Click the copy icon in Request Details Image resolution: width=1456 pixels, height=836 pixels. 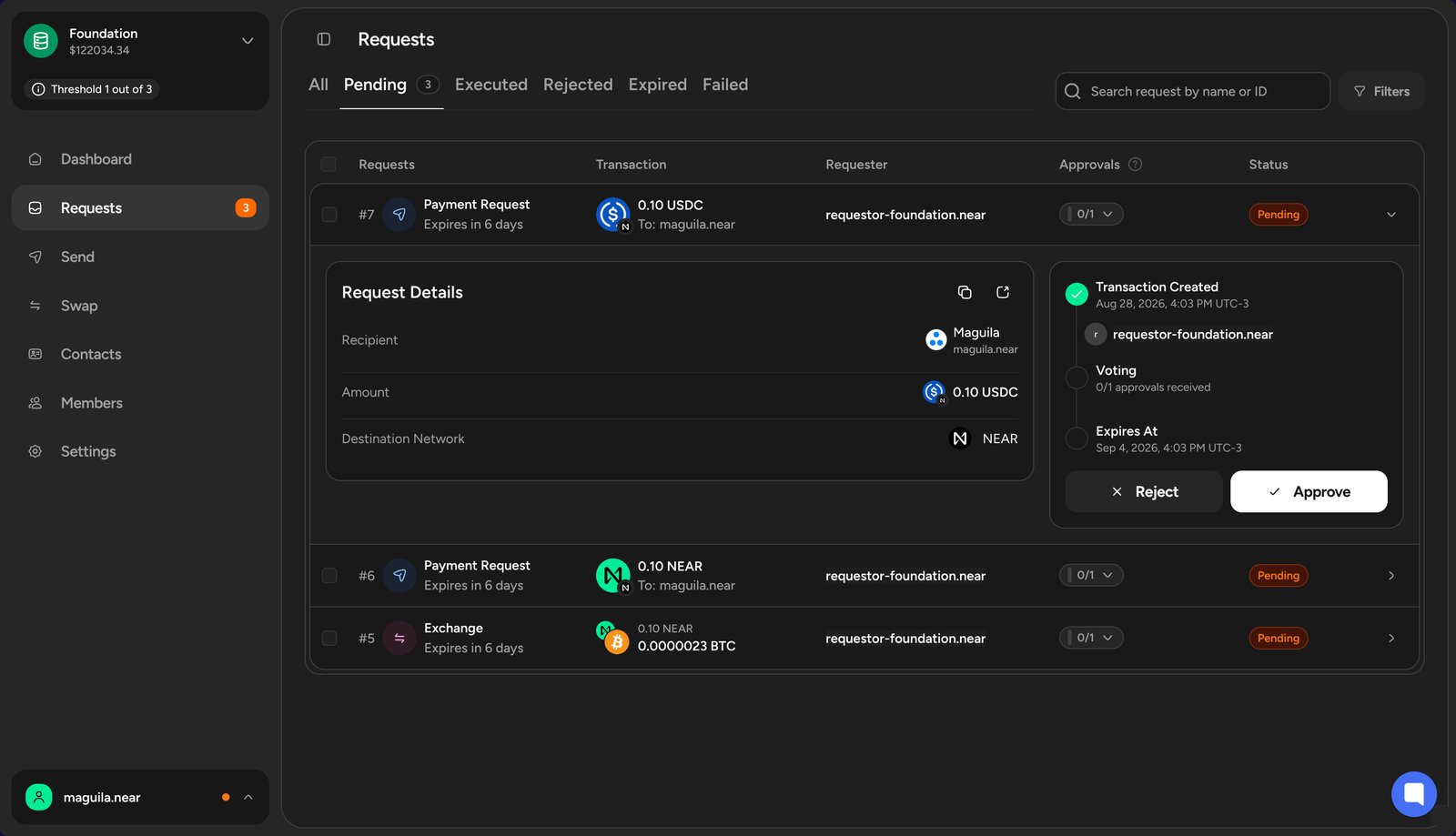click(965, 292)
